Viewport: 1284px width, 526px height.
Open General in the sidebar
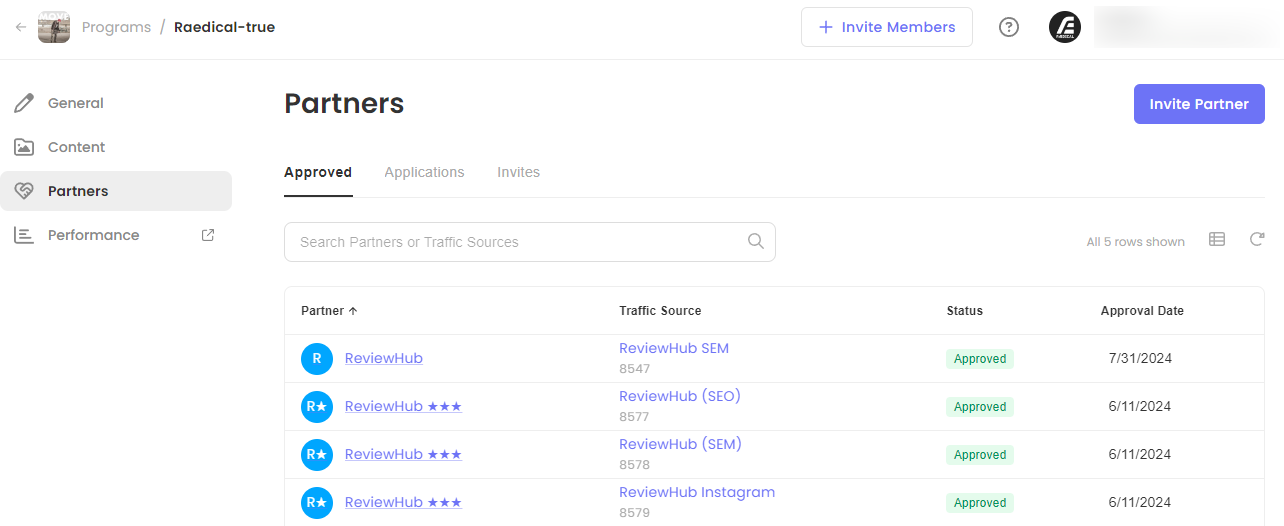point(75,103)
